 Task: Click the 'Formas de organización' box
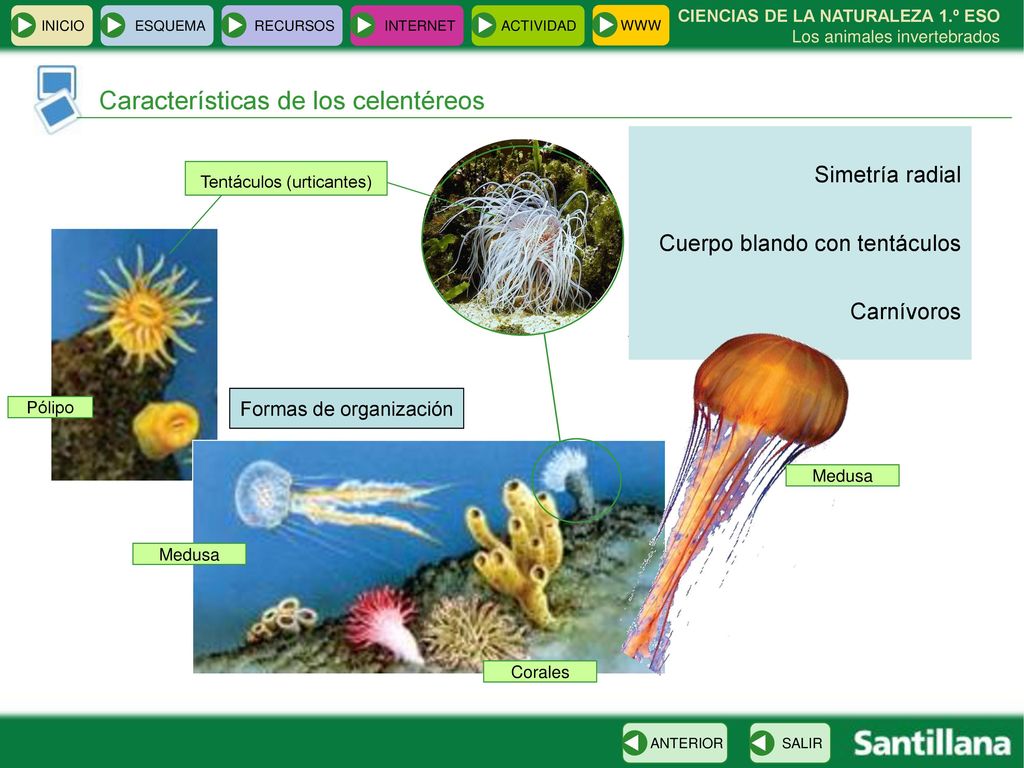point(346,409)
